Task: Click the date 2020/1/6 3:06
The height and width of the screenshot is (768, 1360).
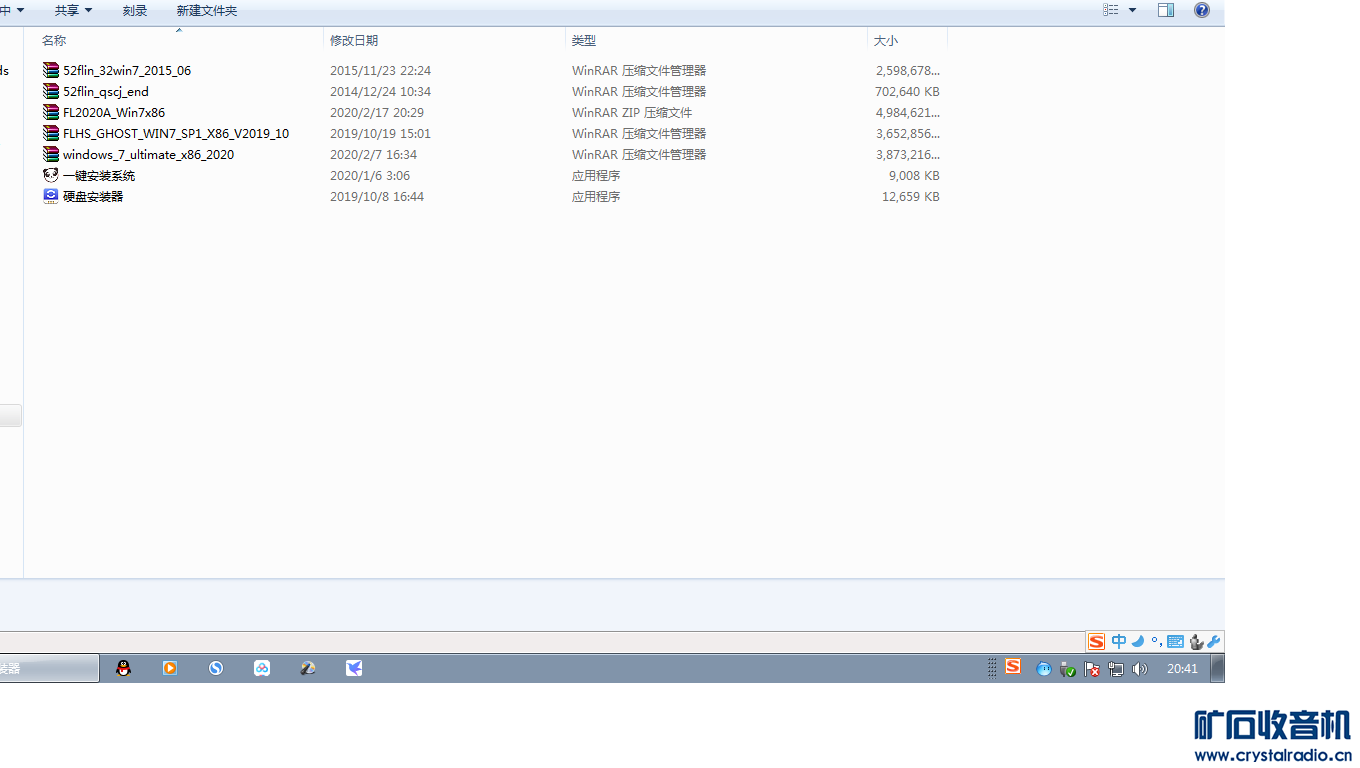Action: [x=370, y=175]
